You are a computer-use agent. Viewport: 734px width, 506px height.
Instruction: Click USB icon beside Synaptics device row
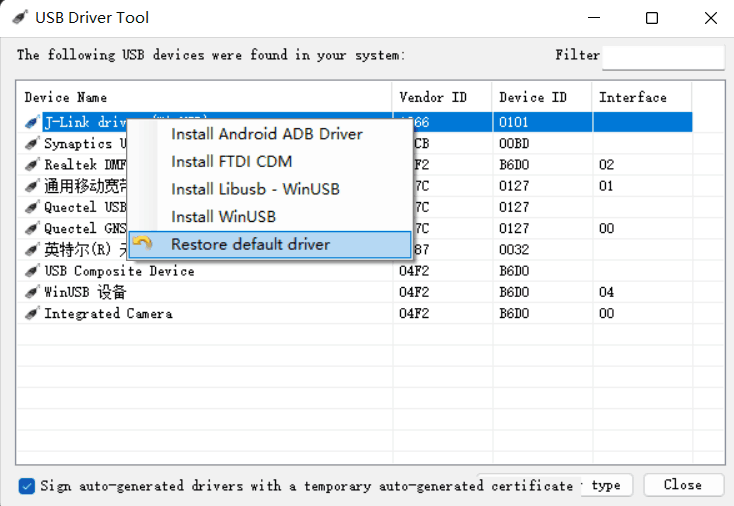click(x=32, y=144)
